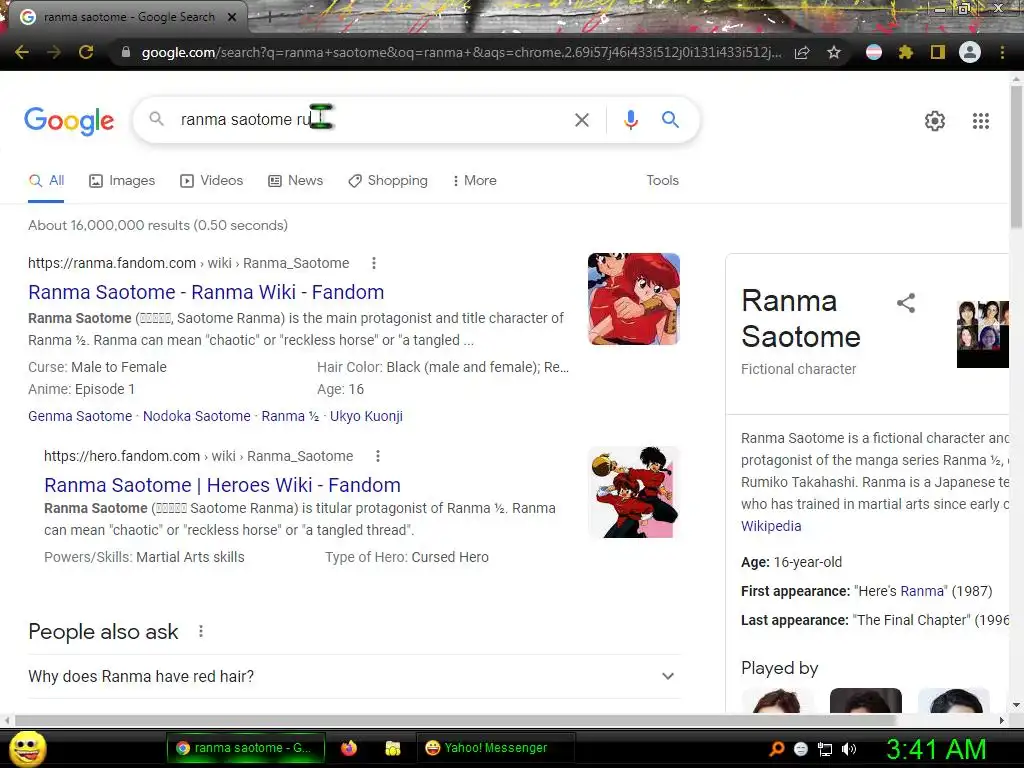The image size is (1024, 768).
Task: Open the Chrome profile avatar
Action: (970, 52)
